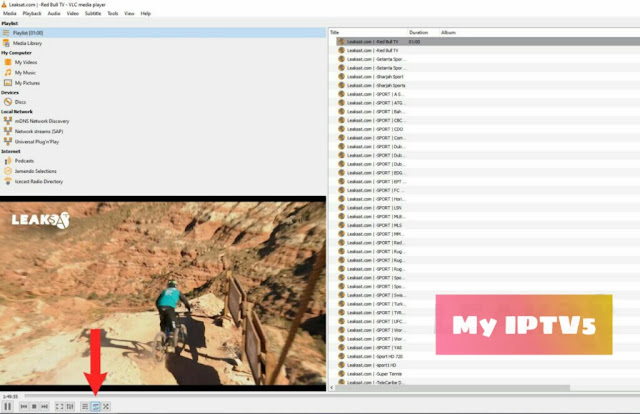Select Universal Plug'n'Play
Screen dimensions: 640x414
[37, 142]
